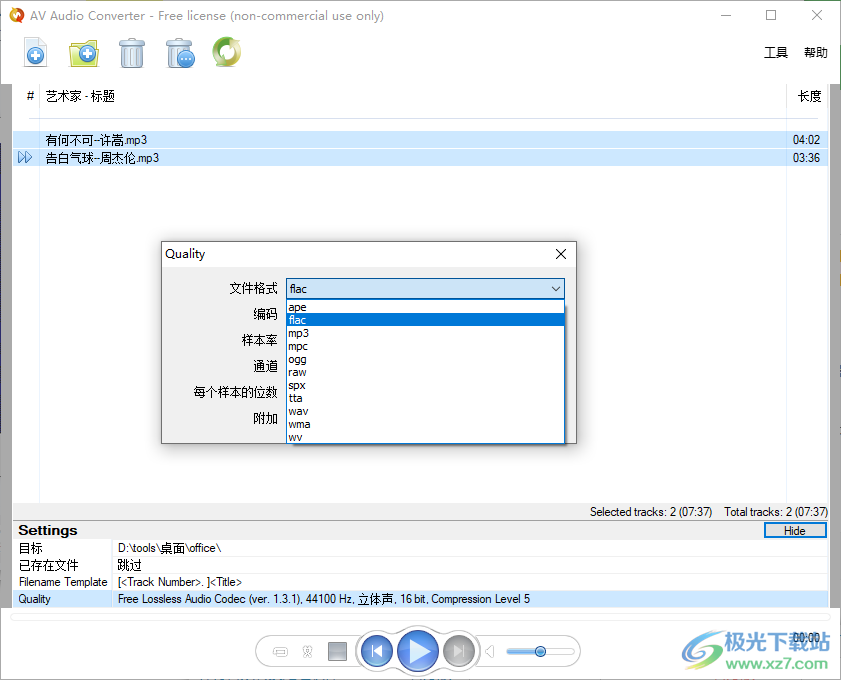Click the 目标 path D:\tools\桌面\office\
841x680 pixels.
click(x=169, y=548)
